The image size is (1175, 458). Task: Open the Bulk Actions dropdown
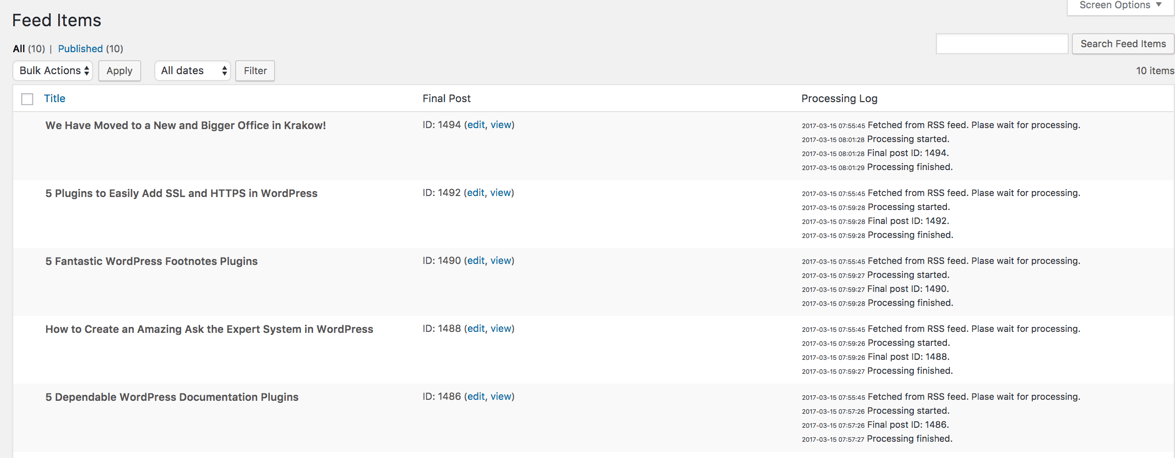[x=54, y=71]
